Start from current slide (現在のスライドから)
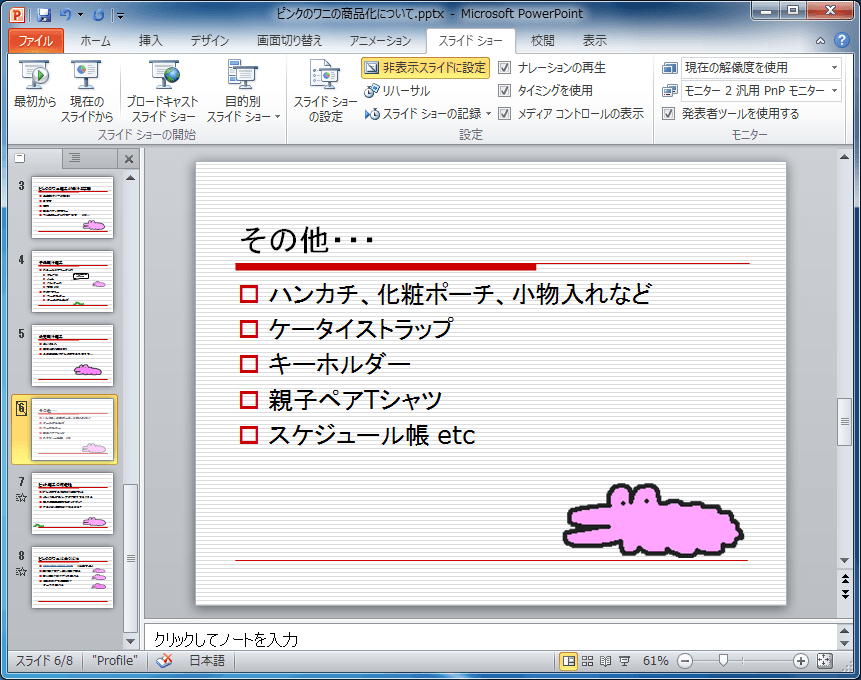861x680 pixels. pos(86,91)
